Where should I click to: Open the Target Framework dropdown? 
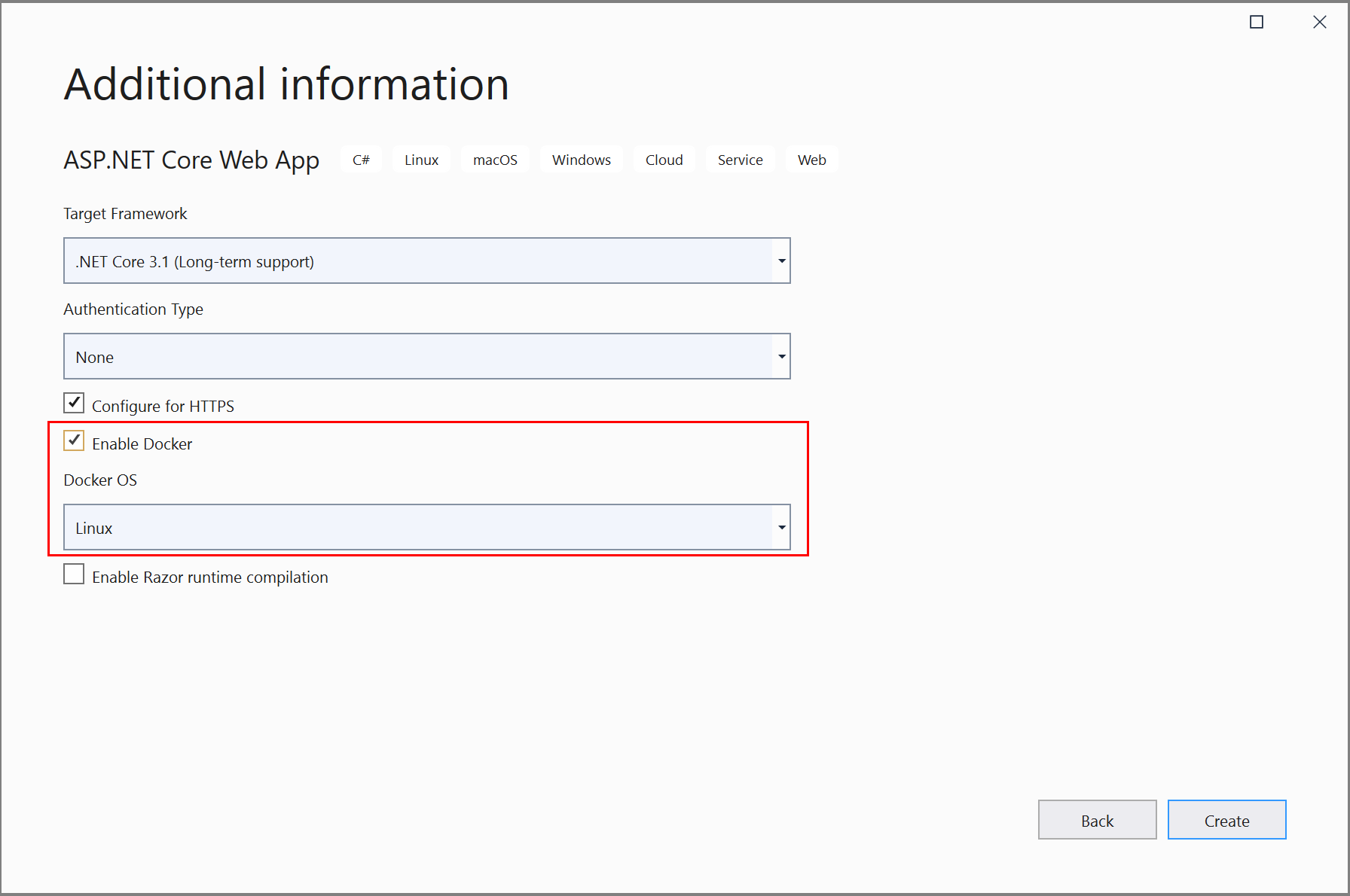[426, 261]
